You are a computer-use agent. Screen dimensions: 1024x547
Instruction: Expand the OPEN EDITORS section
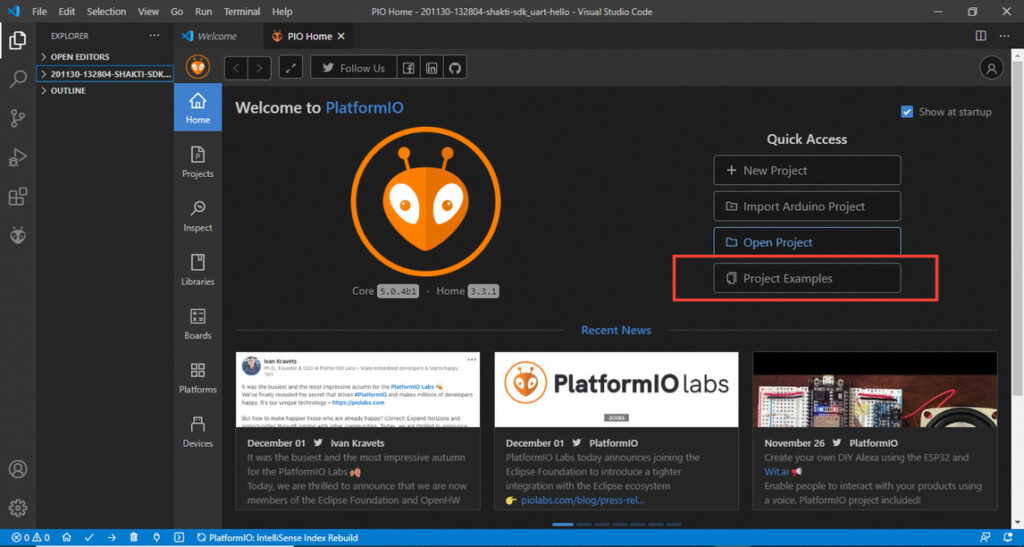[104, 57]
